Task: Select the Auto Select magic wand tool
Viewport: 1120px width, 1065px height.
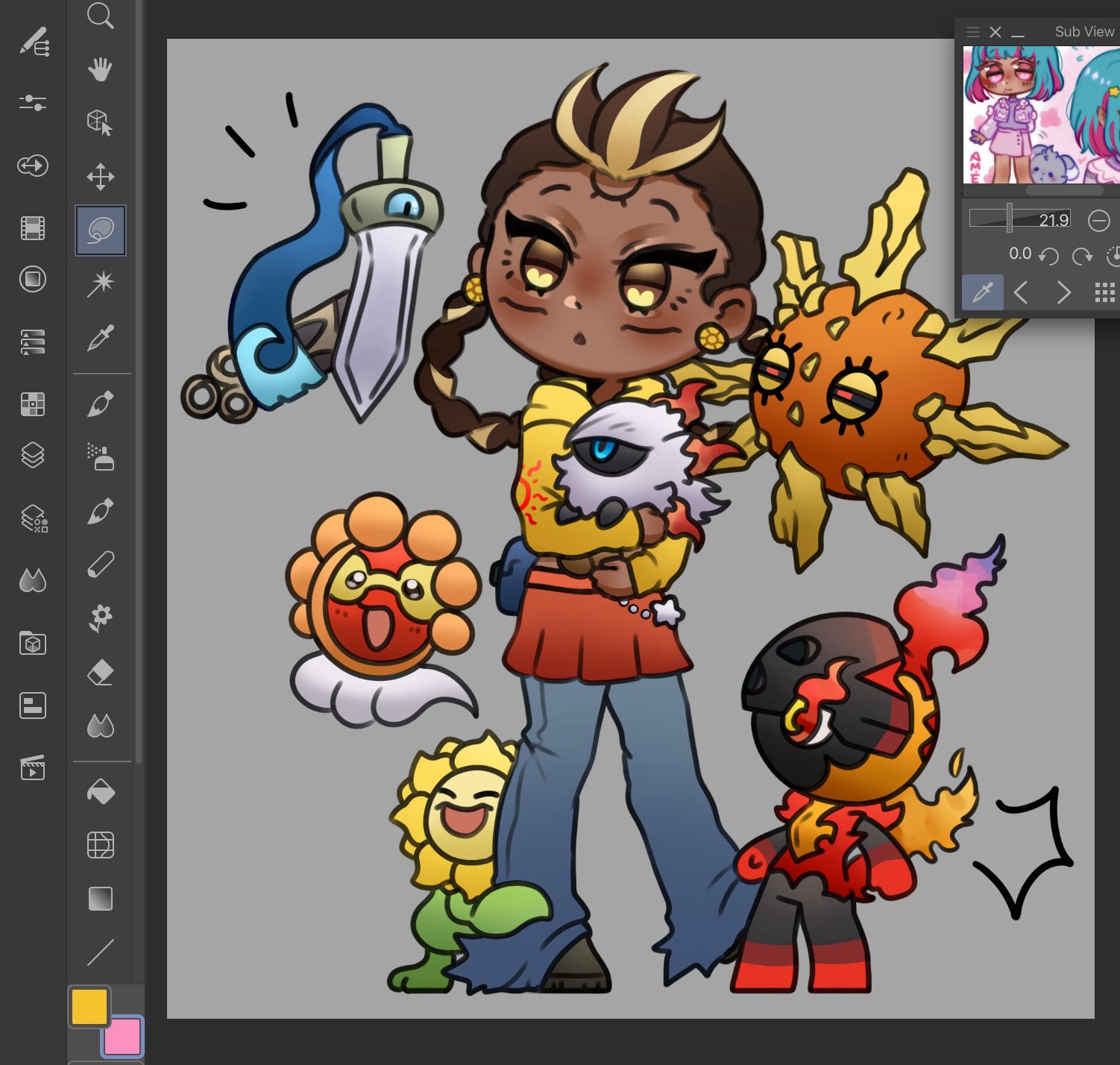Action: click(x=101, y=283)
